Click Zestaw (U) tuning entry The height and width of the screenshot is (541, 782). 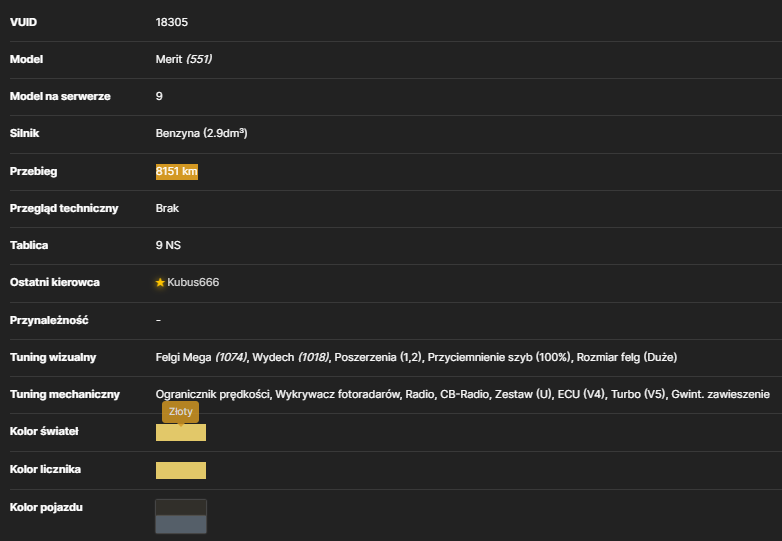pyautogui.click(x=523, y=394)
